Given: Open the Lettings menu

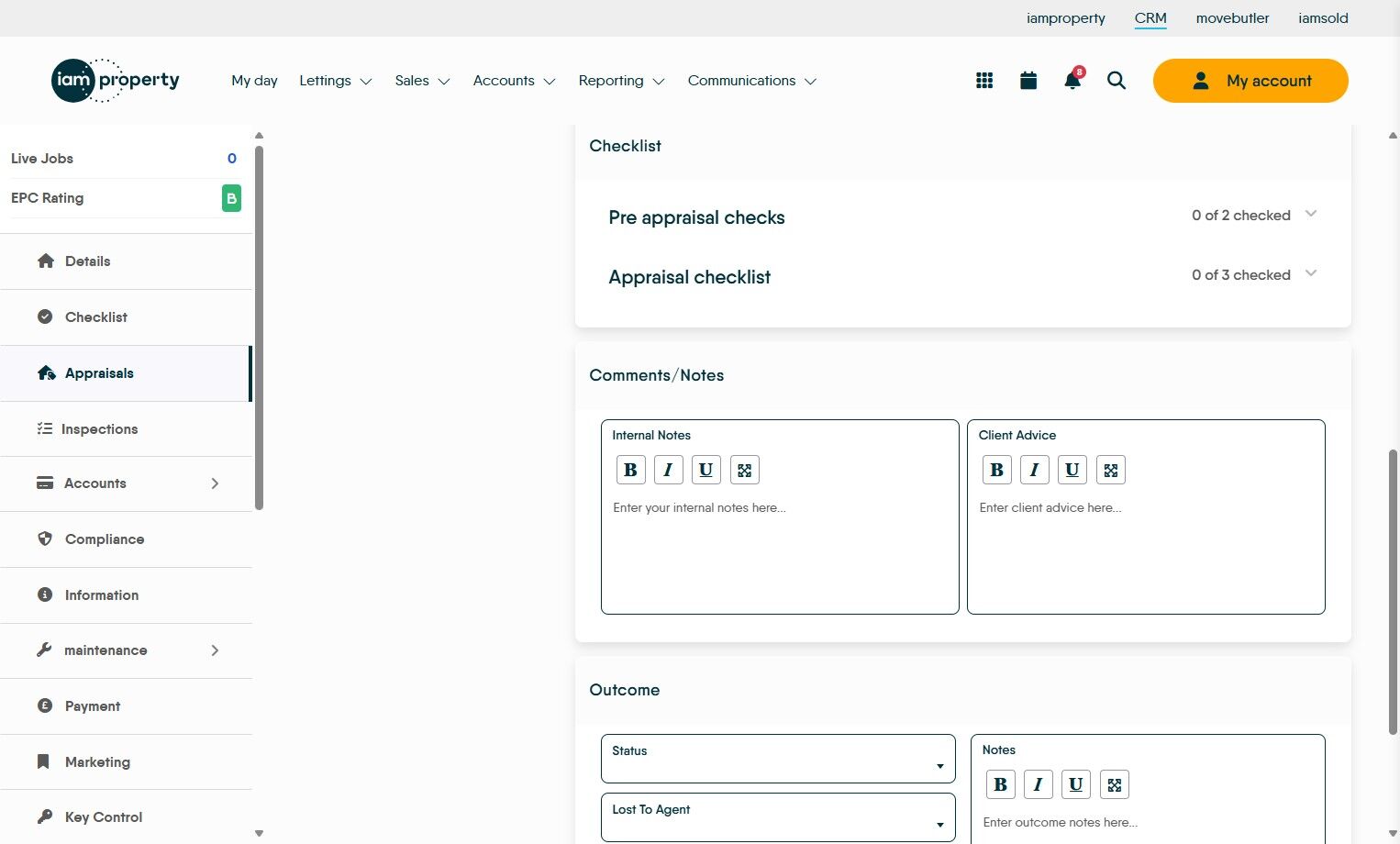Looking at the screenshot, I should (335, 81).
